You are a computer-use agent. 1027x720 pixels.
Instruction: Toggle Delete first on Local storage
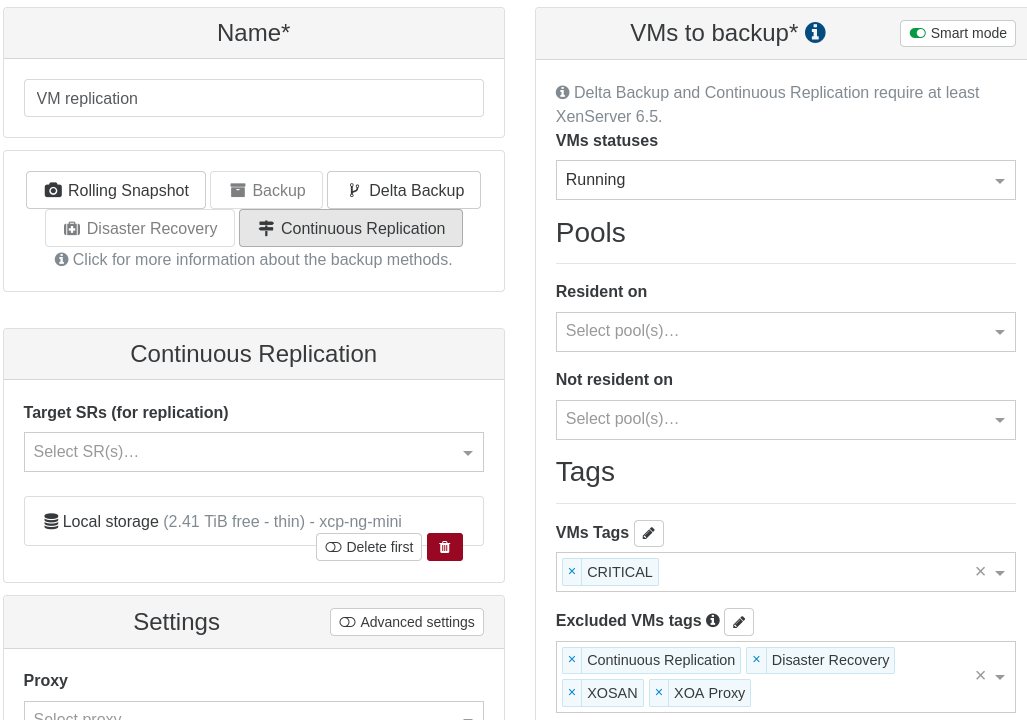(369, 547)
